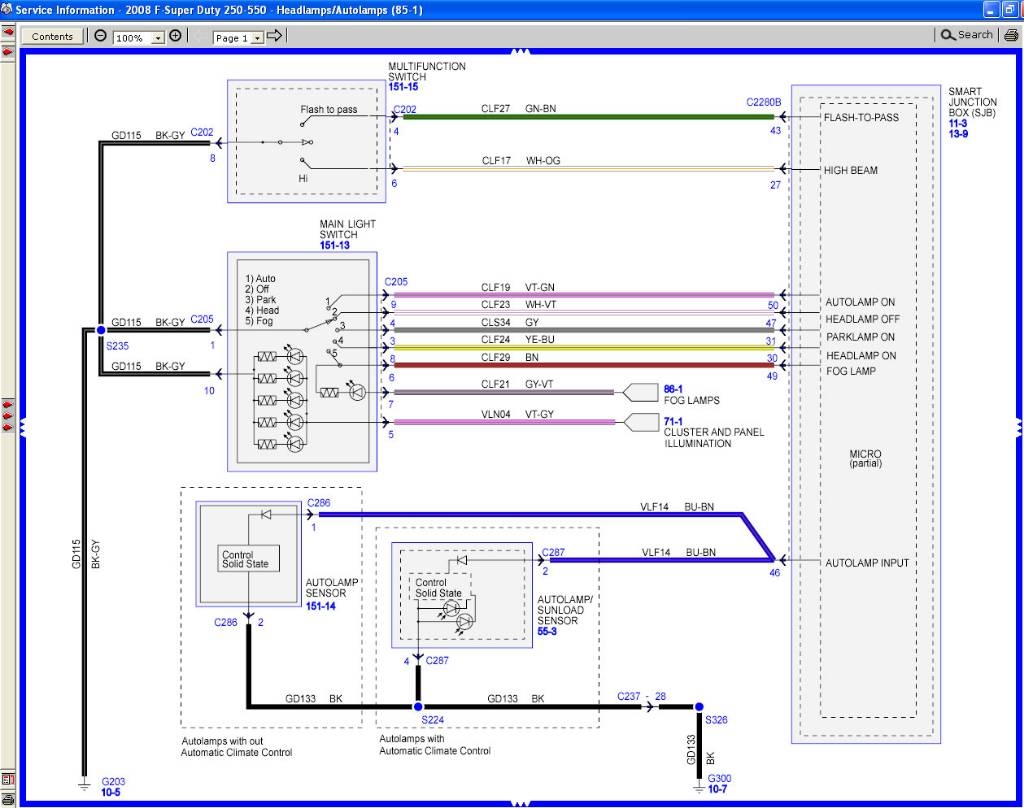Follow the 86-1 Fog Lamps reference
Screen dimensions: 1024x808
click(674, 387)
